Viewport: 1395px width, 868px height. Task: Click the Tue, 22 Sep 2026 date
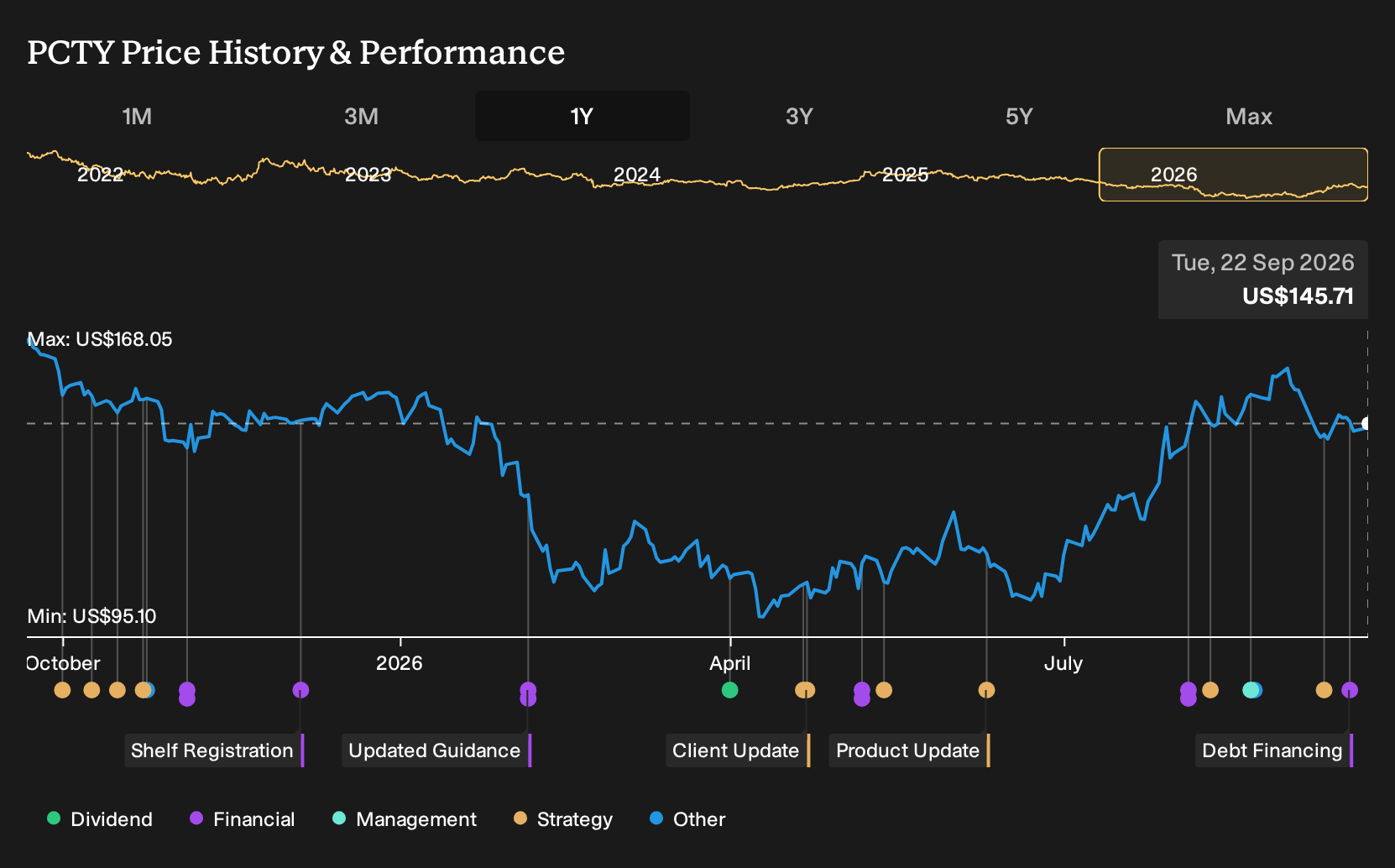coord(1262,263)
